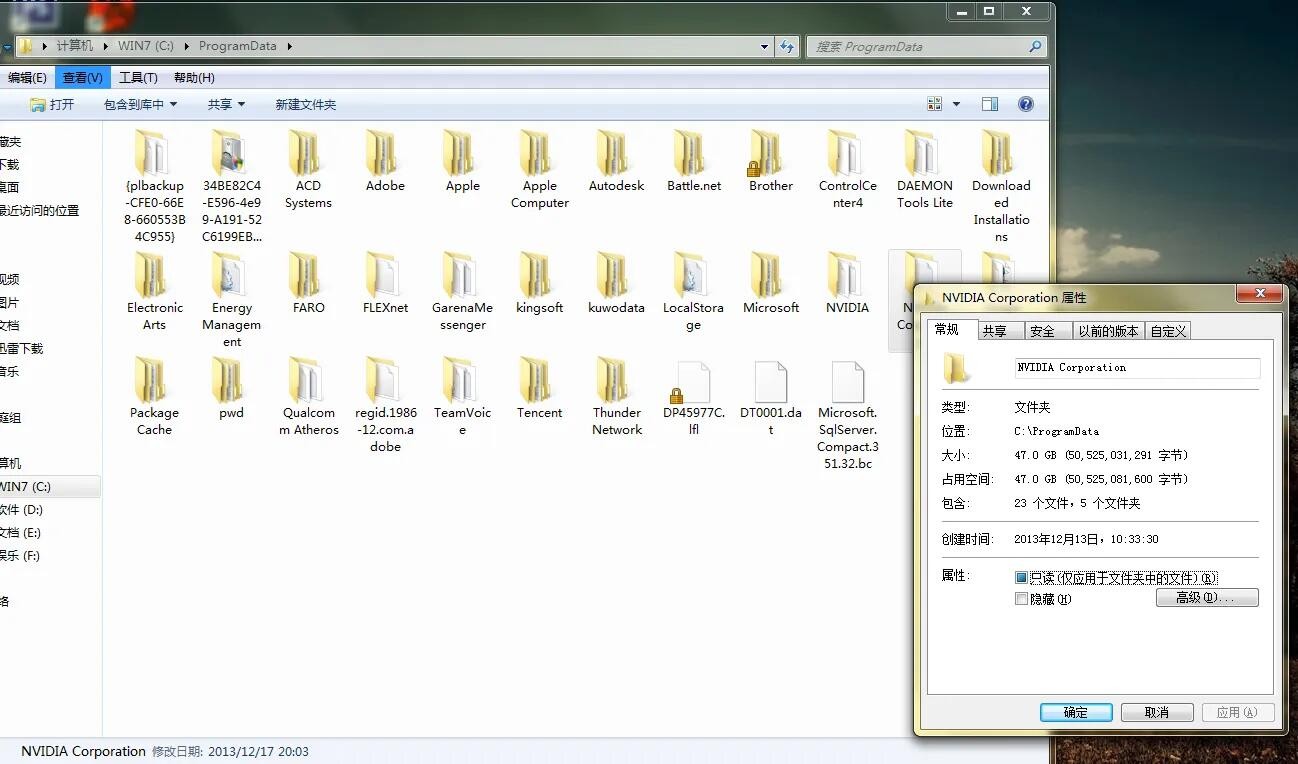Select the ControlCenter4 folder
Image resolution: width=1298 pixels, height=764 pixels.
[x=847, y=168]
